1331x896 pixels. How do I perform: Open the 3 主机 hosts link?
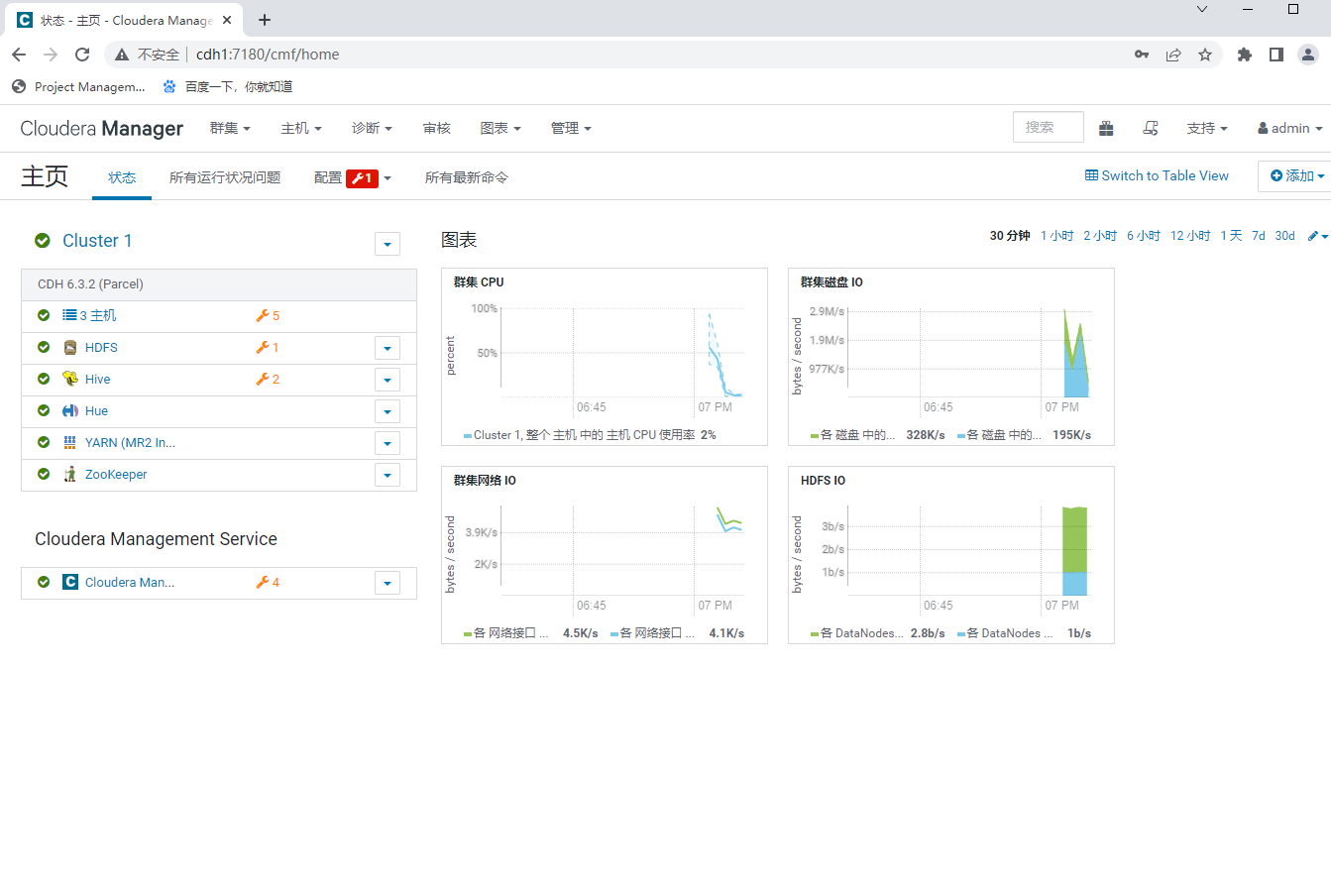coord(98,315)
